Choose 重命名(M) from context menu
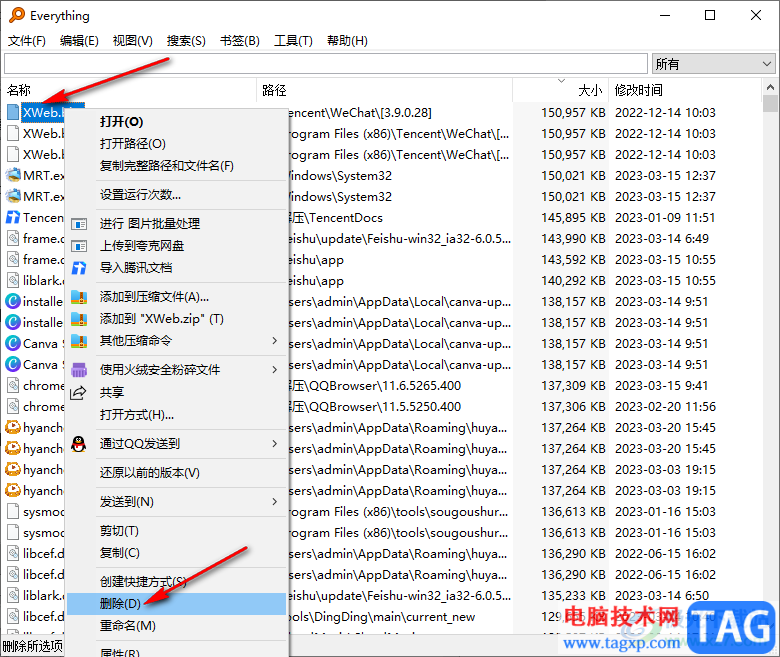Image resolution: width=780 pixels, height=657 pixels. click(128, 626)
